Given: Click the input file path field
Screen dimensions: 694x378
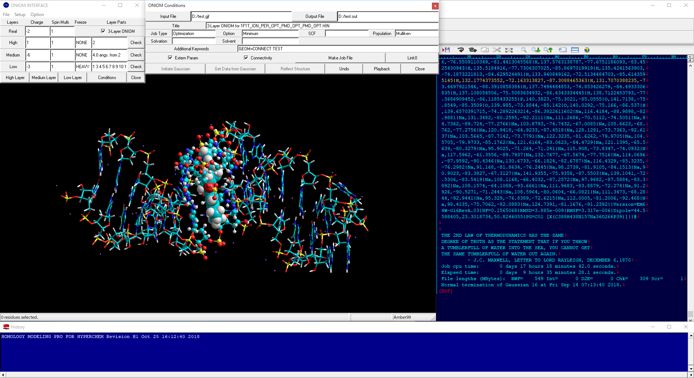Looking at the screenshot, I should [x=241, y=16].
